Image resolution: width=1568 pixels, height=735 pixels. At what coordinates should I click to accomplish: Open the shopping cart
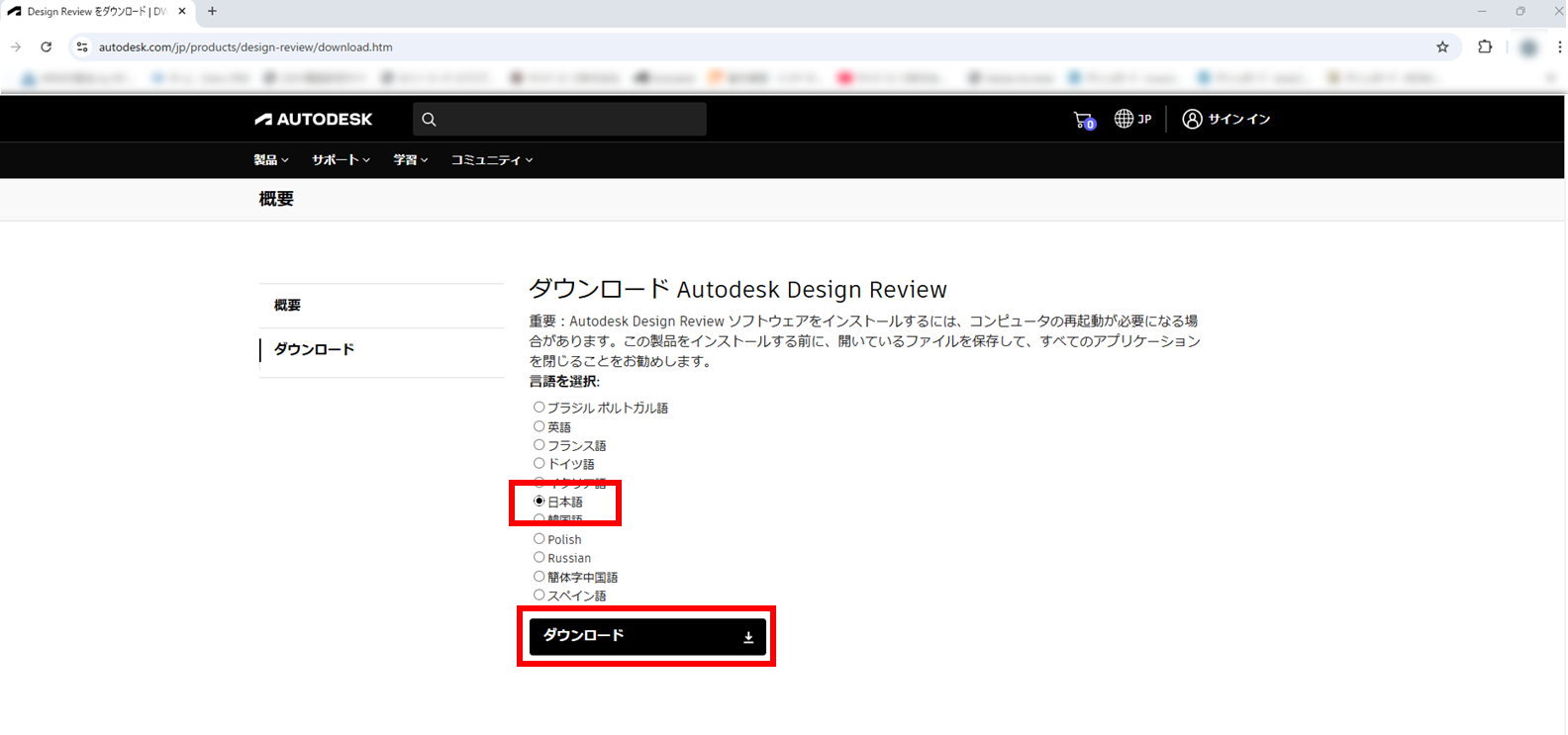1084,120
